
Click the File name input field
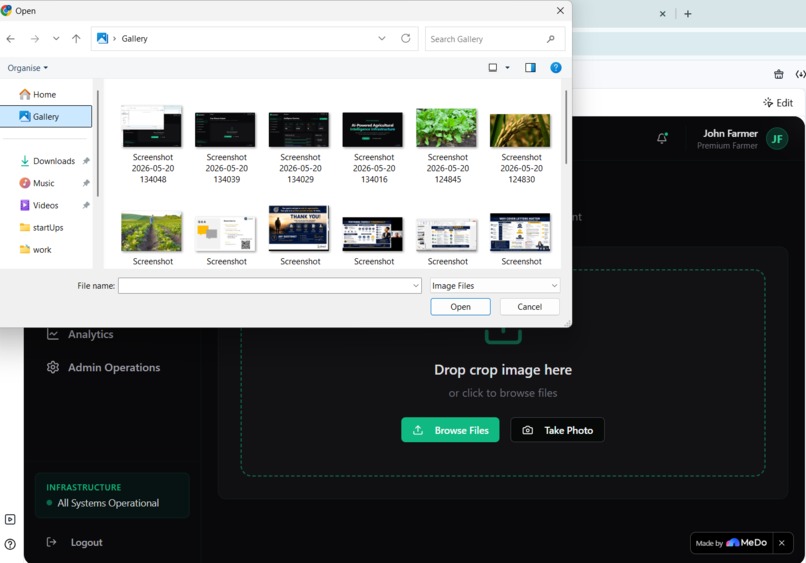270,285
